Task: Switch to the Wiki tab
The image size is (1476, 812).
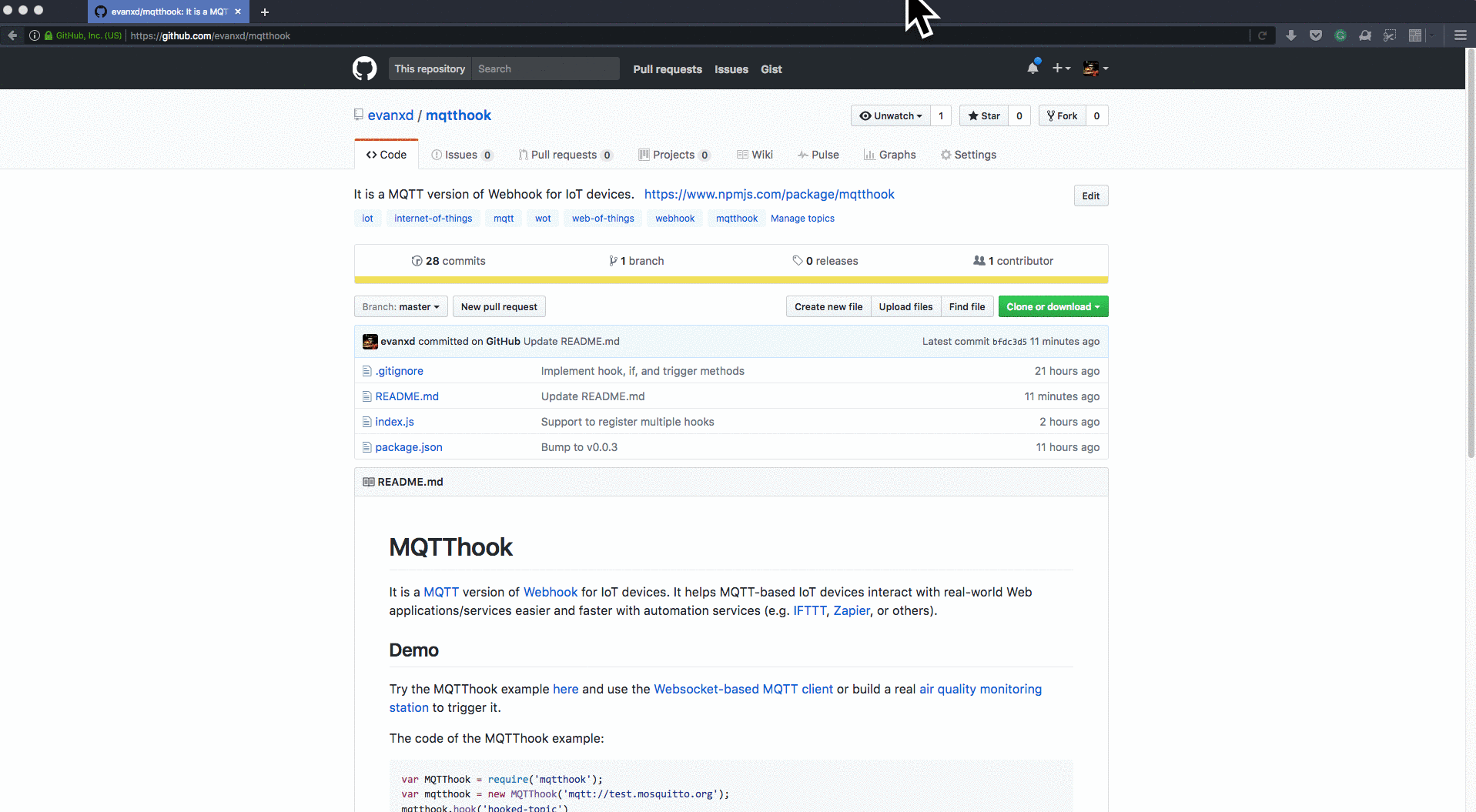Action: coord(755,155)
